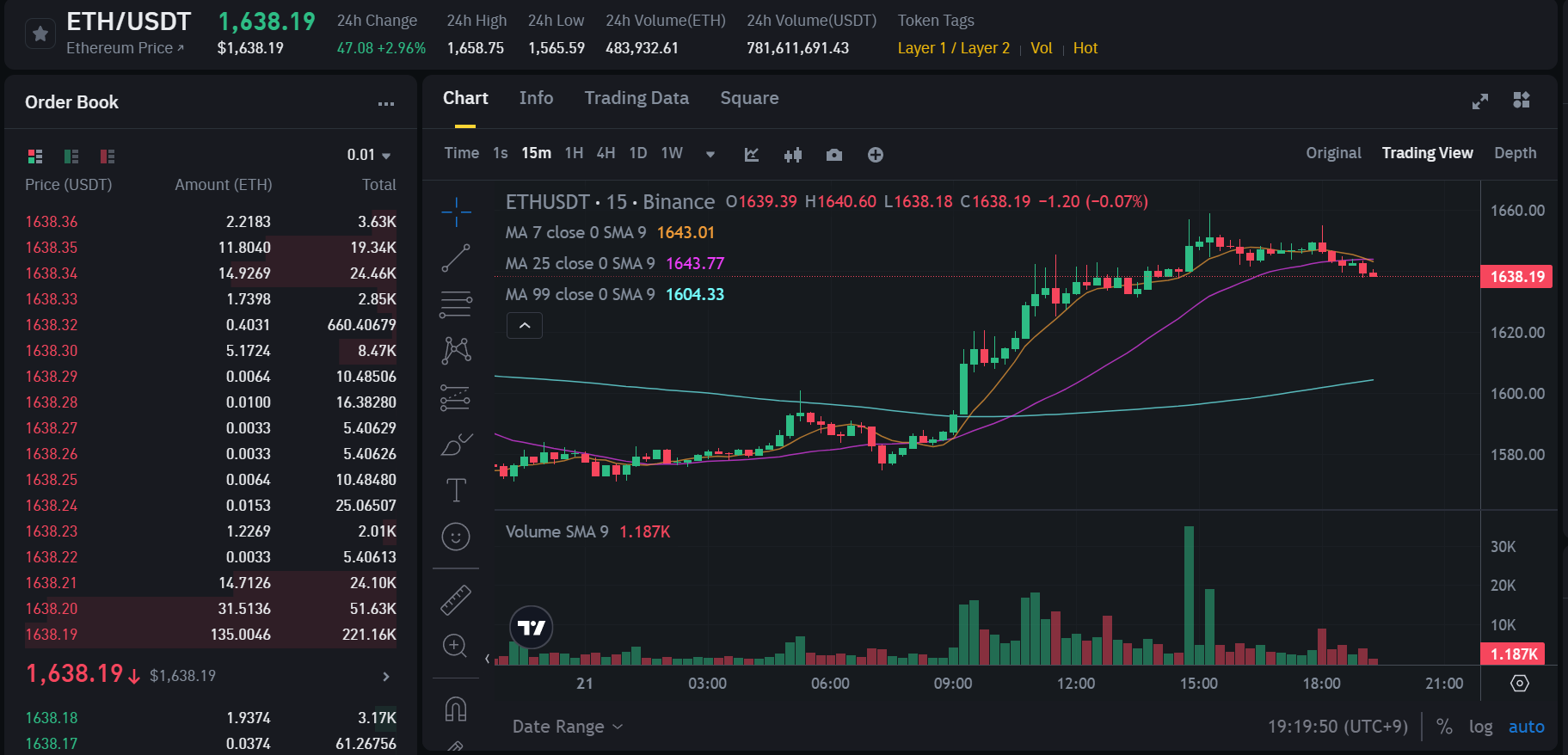Click the plus circle add icon
This screenshot has width=1568, height=755.
coord(876,155)
